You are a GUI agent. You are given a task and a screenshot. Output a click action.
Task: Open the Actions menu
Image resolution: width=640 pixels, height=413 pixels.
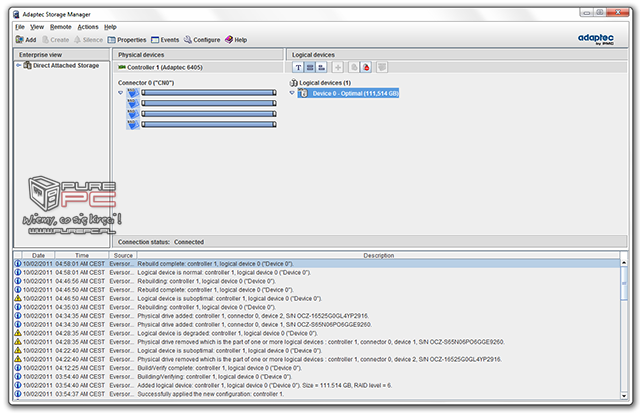pyautogui.click(x=88, y=27)
